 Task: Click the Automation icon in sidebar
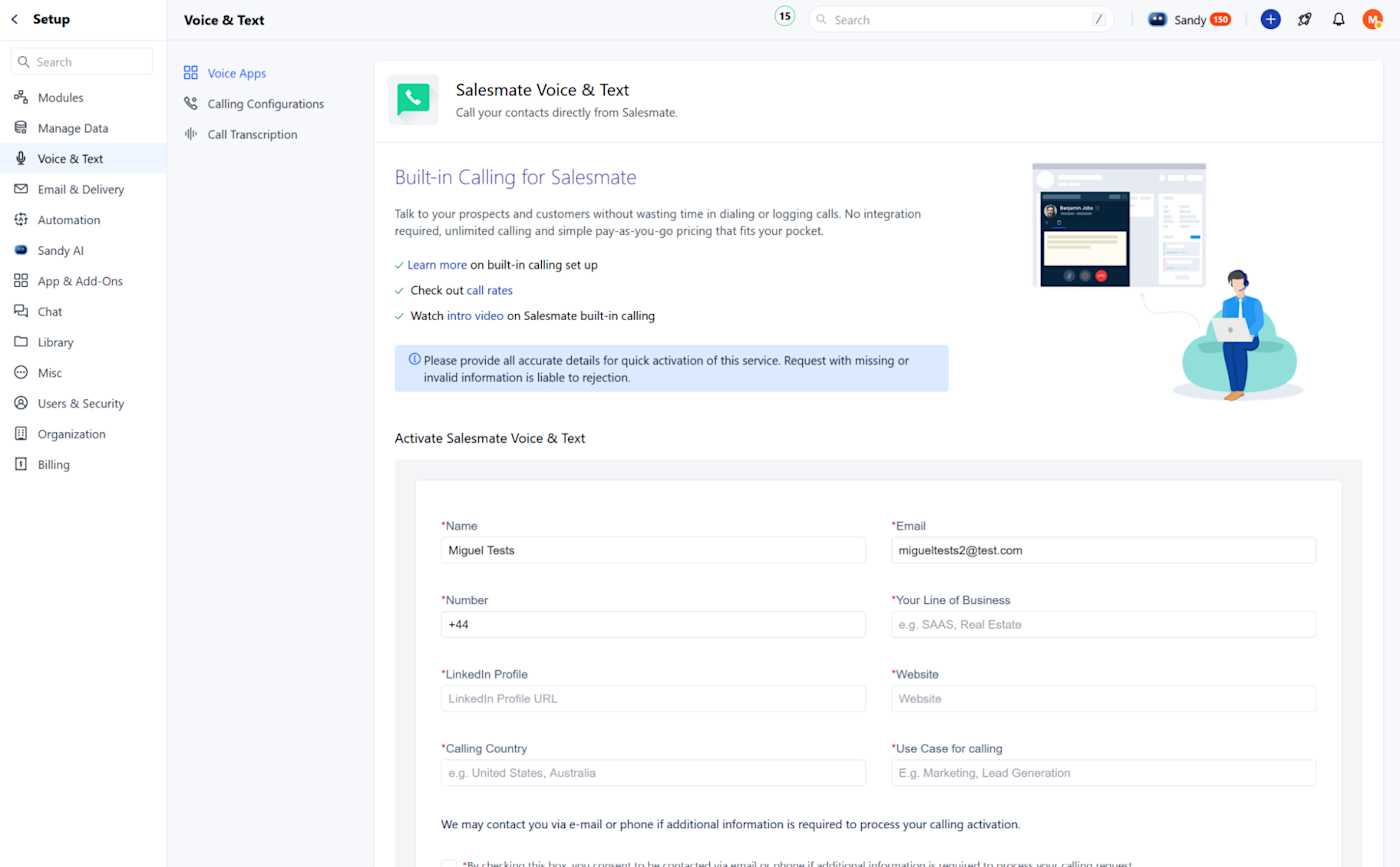pos(20,220)
